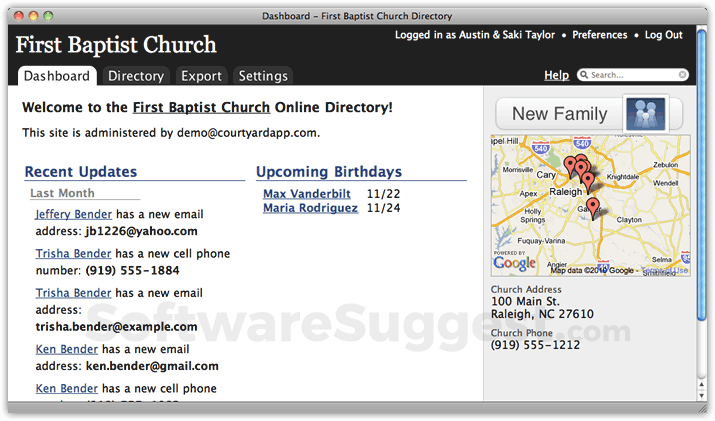The width and height of the screenshot is (715, 421).
Task: Open Max Vanderbilt's birthday entry
Action: click(x=307, y=194)
